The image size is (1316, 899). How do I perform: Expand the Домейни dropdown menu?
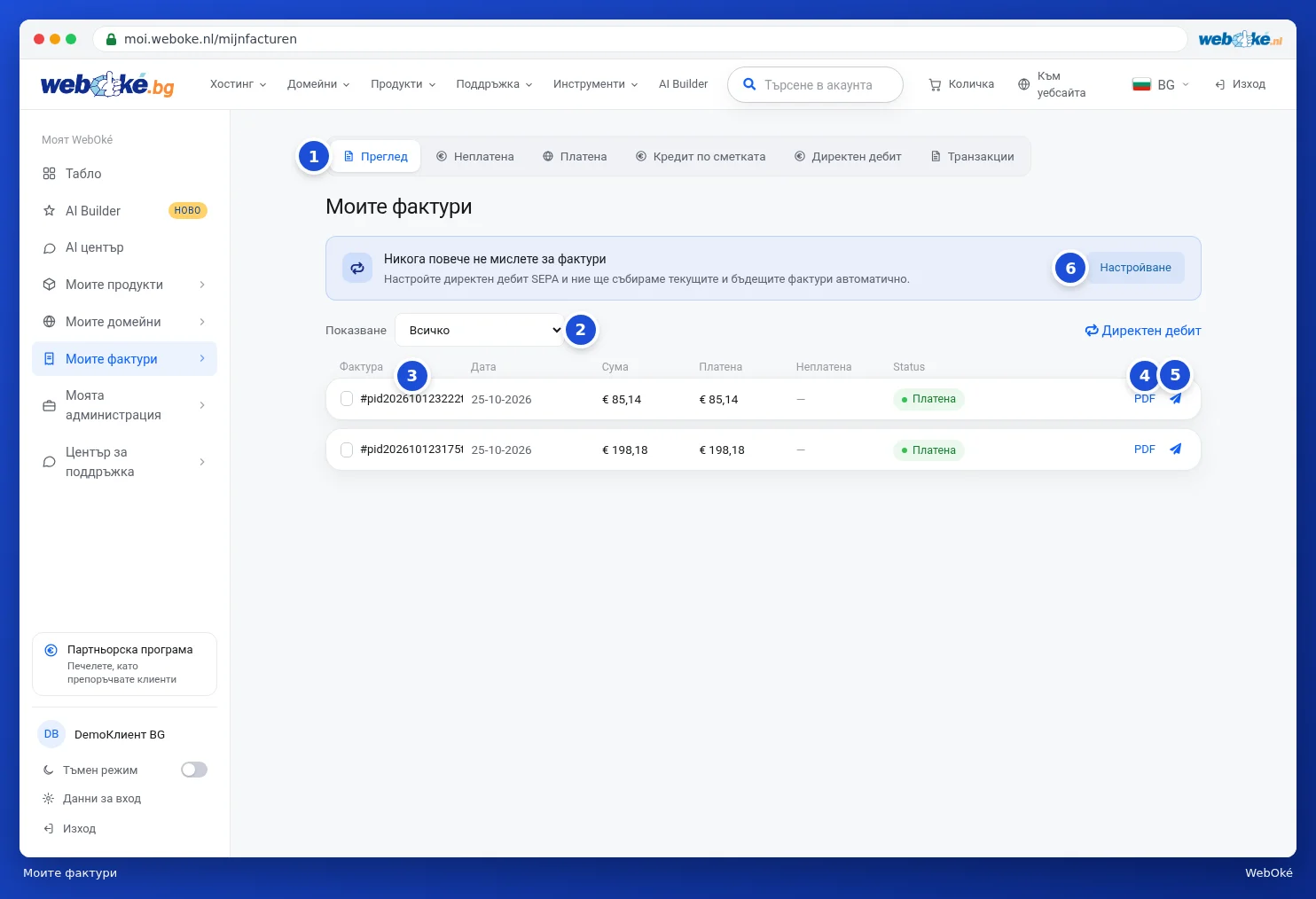click(318, 84)
